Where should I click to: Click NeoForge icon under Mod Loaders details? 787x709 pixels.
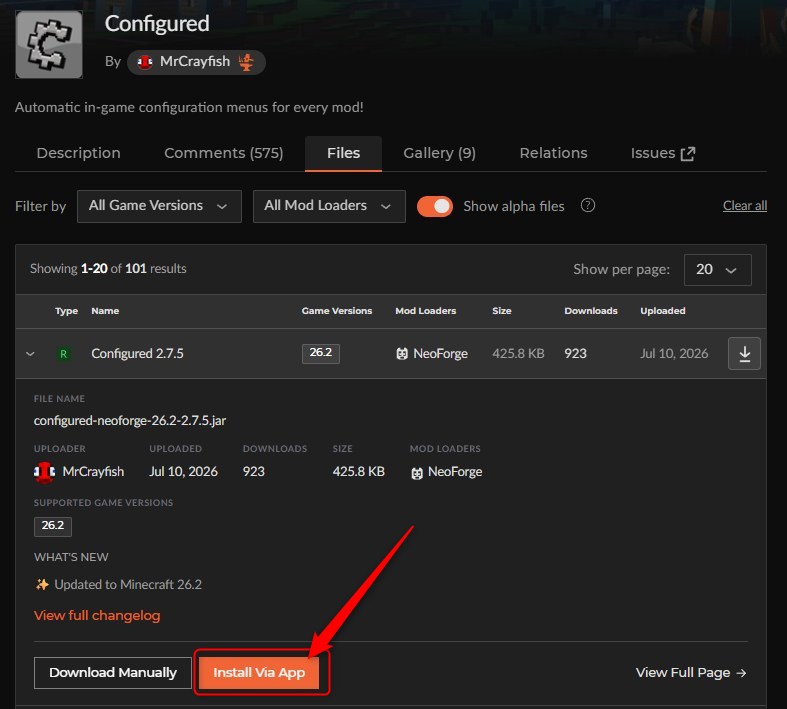coord(417,473)
